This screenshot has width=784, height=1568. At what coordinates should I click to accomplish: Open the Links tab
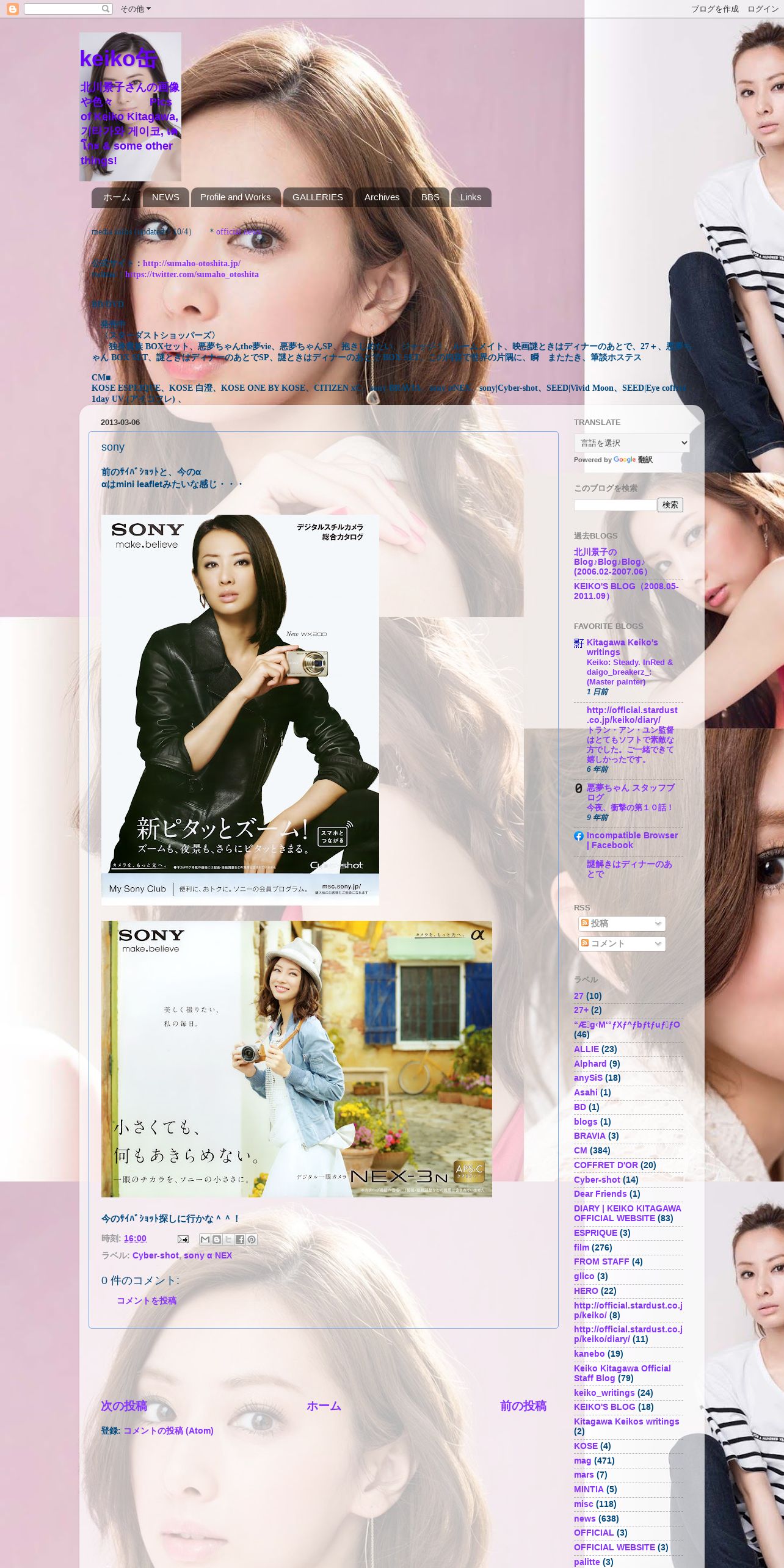(x=471, y=197)
